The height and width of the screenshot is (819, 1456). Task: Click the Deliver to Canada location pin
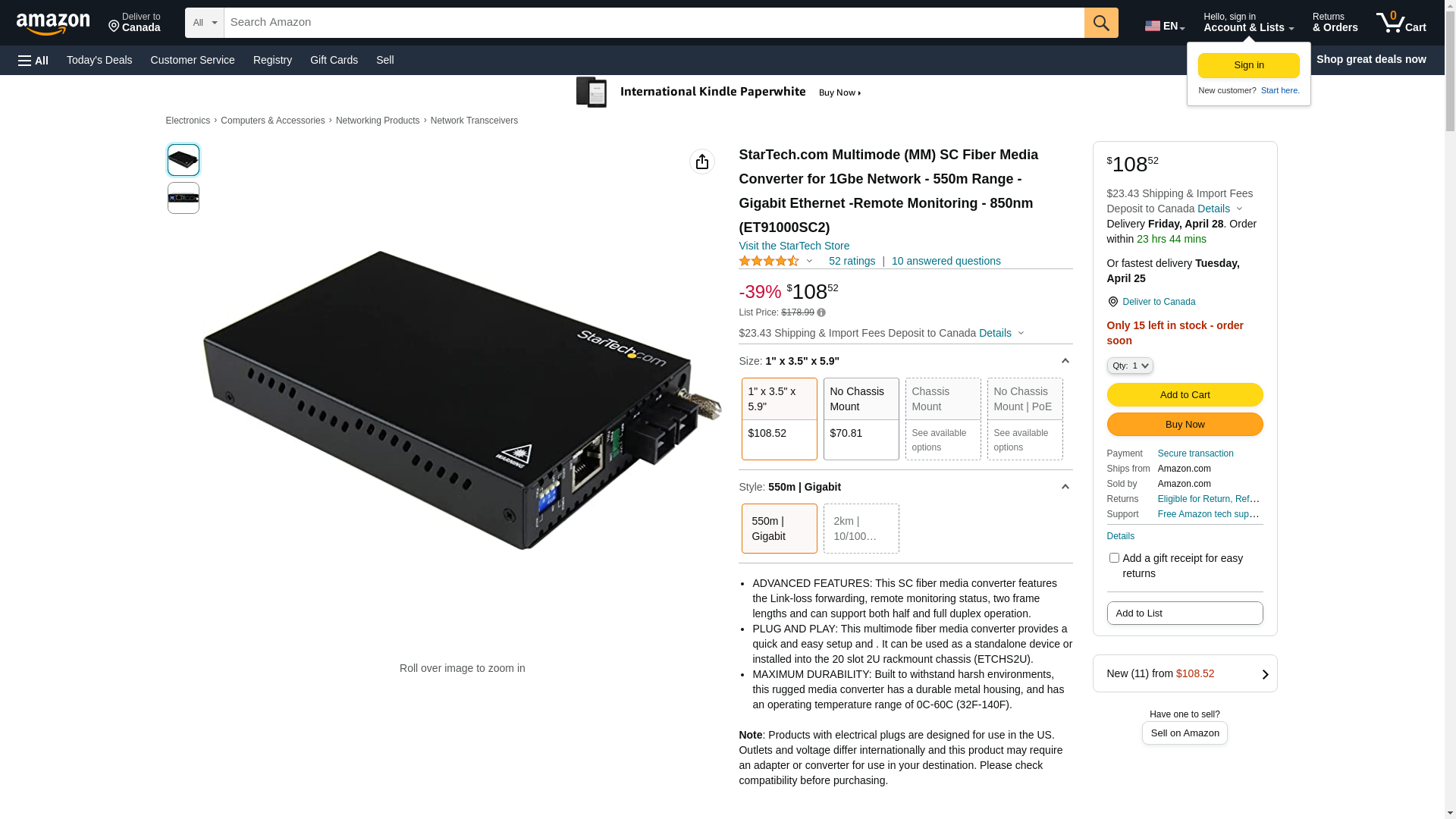(x=1112, y=302)
